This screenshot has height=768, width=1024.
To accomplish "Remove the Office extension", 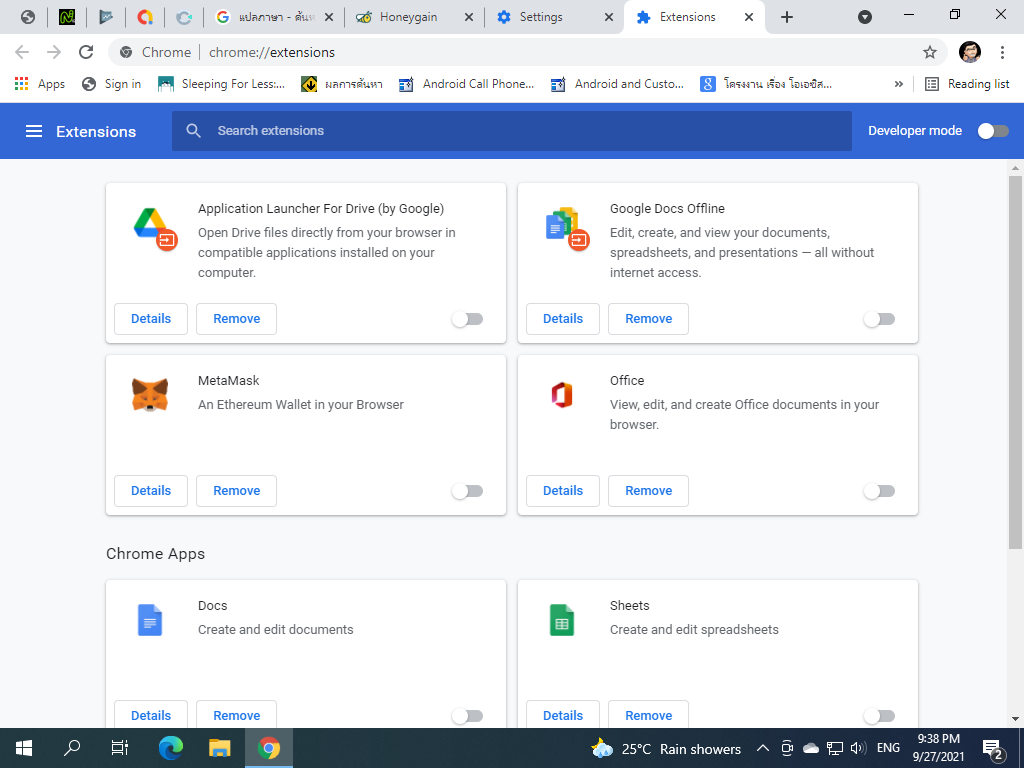I will click(x=648, y=491).
